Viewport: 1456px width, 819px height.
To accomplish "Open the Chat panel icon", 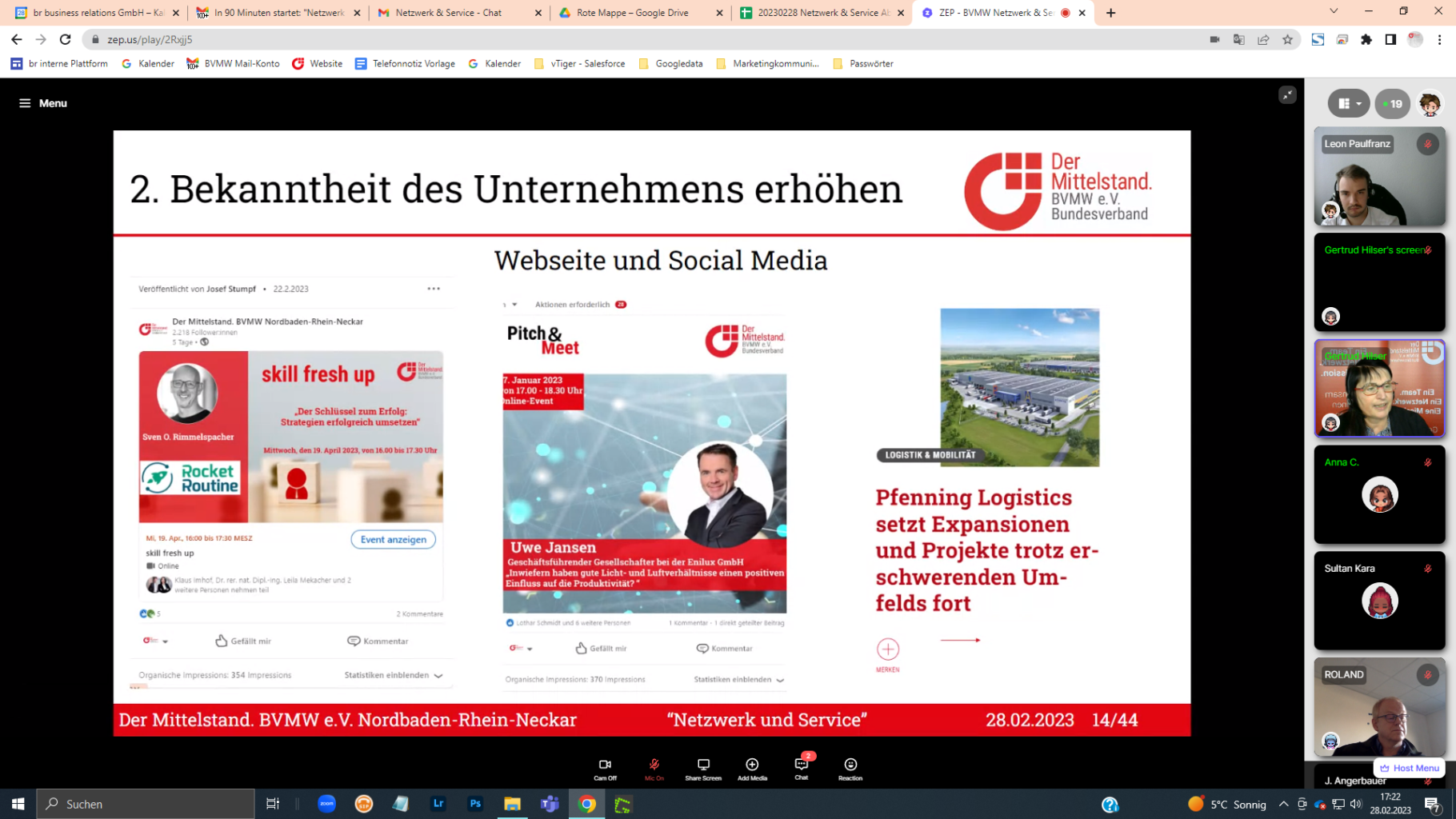I will click(801, 765).
